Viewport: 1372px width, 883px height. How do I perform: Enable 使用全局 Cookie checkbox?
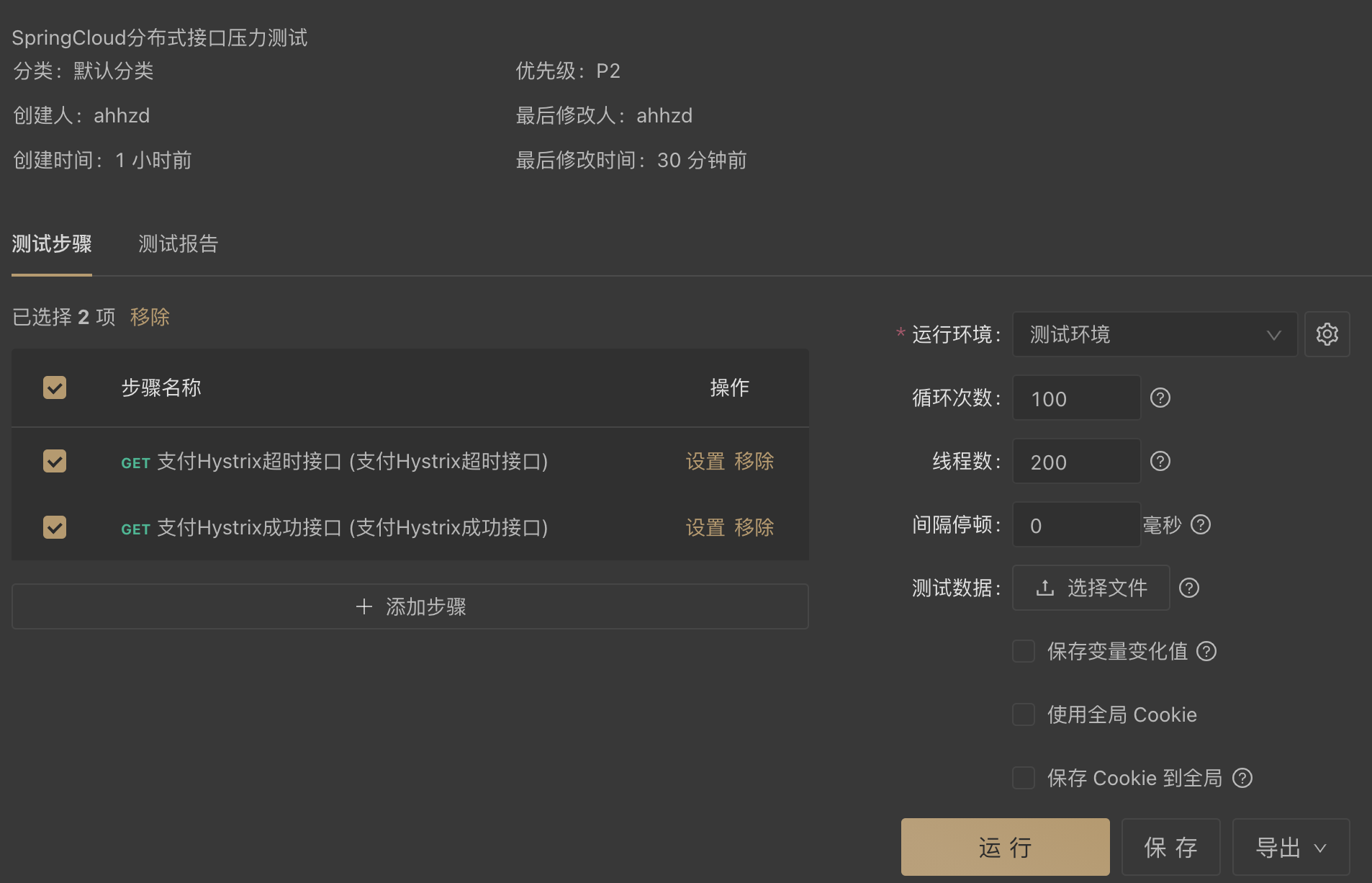(1024, 714)
